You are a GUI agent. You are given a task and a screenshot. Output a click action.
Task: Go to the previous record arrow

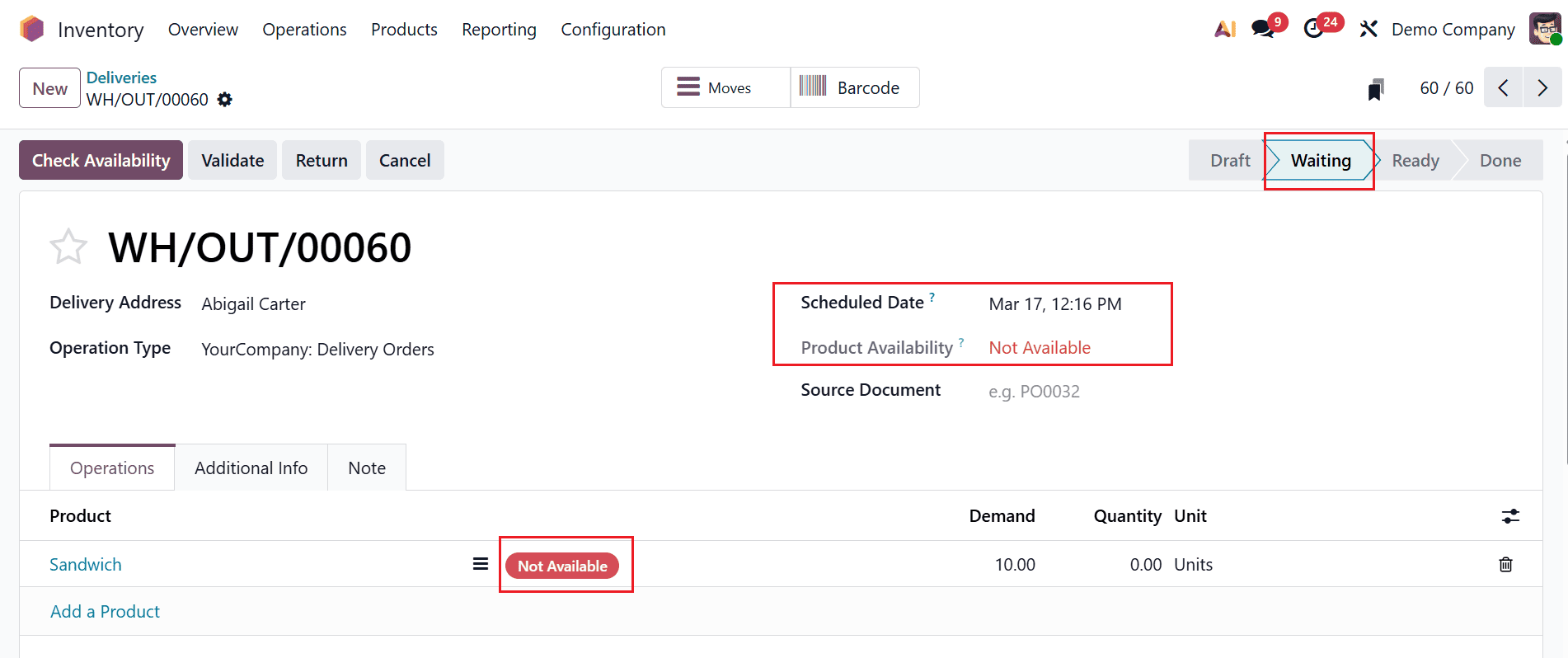pos(1504,87)
